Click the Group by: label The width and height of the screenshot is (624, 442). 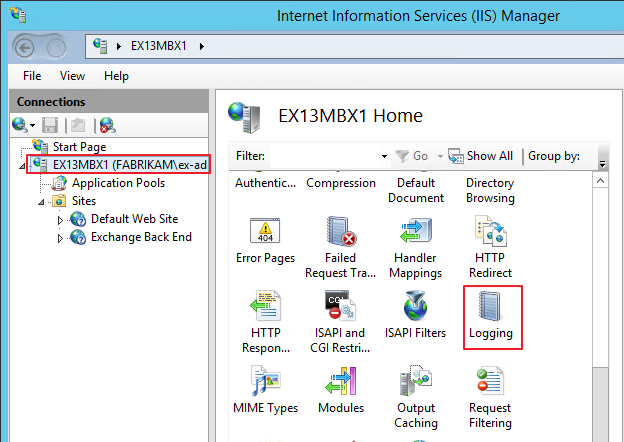554,156
